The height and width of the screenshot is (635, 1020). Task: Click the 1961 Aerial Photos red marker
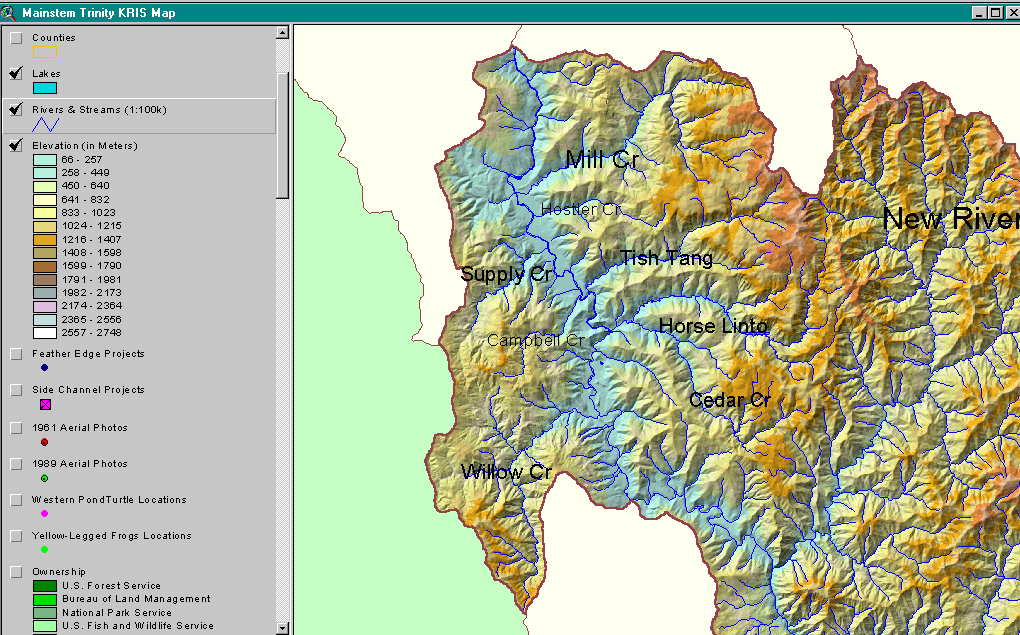coord(44,442)
